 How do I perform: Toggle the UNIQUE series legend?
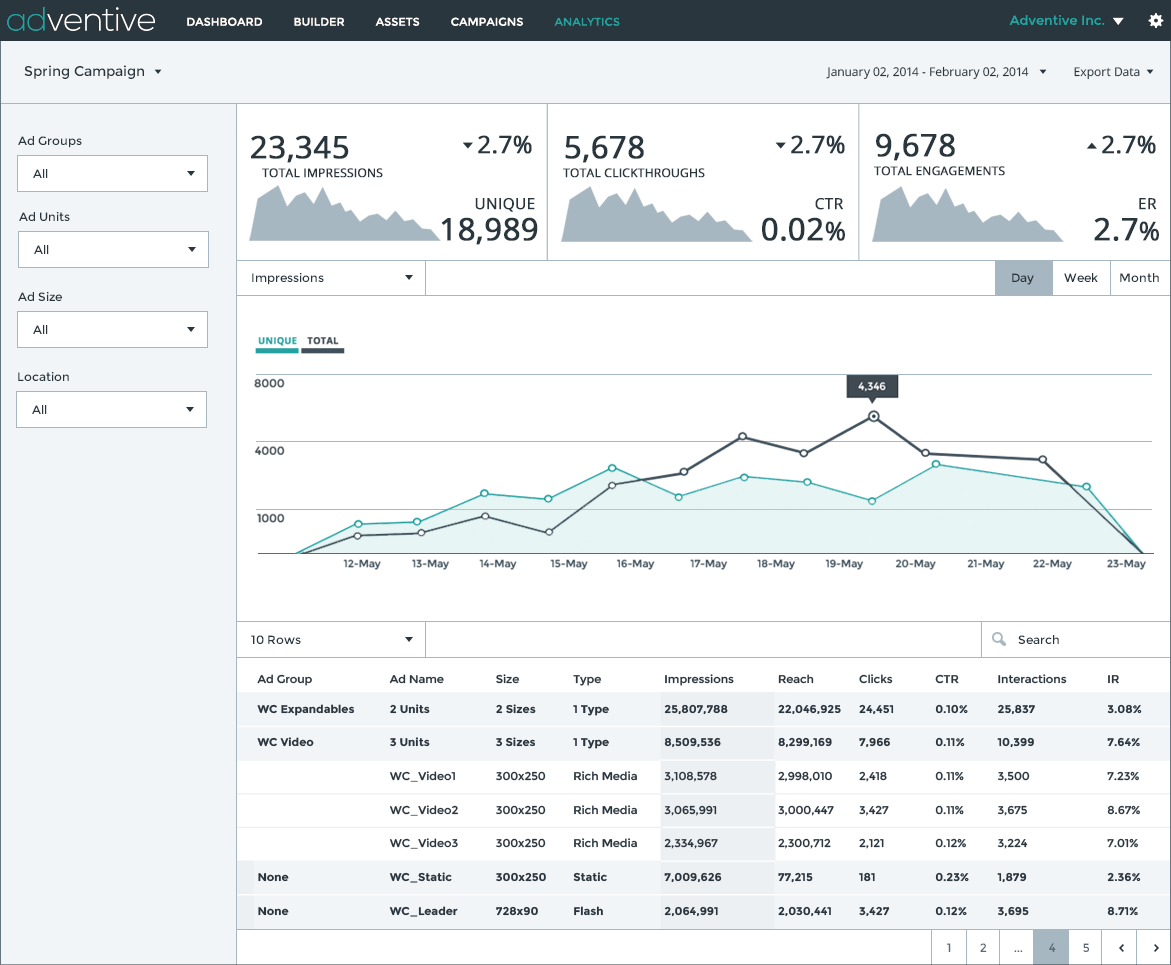[277, 343]
